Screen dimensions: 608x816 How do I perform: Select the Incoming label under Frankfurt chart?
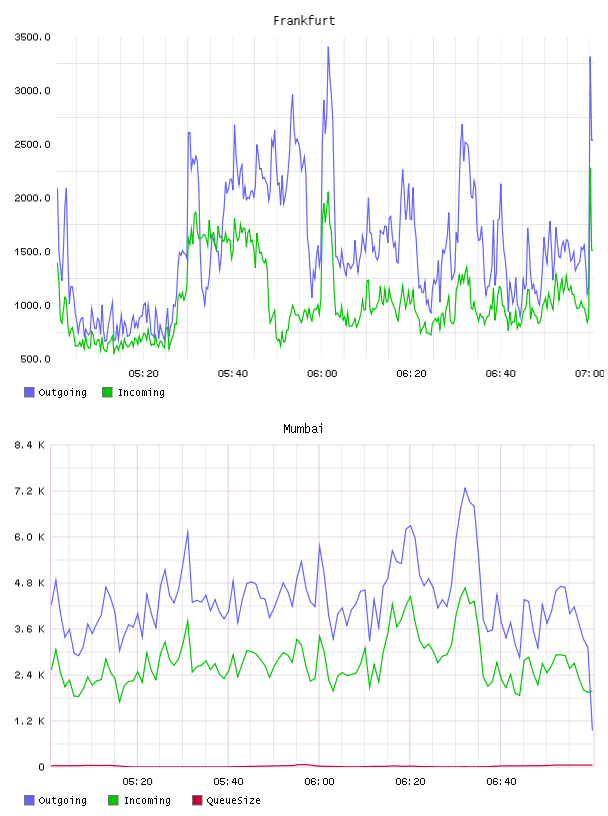[141, 393]
